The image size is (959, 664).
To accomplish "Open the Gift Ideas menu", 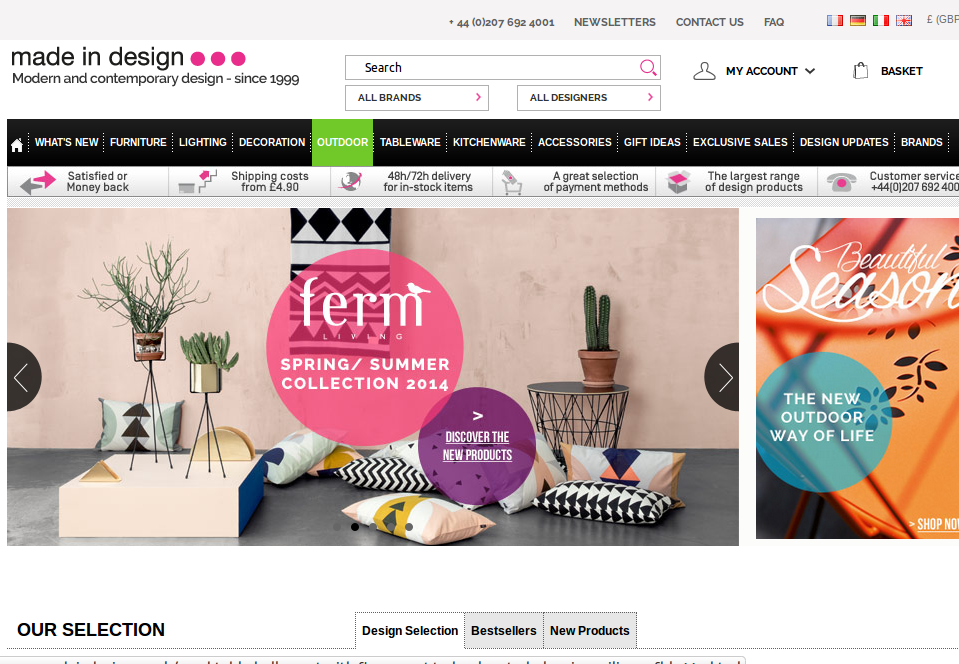I will click(x=652, y=142).
